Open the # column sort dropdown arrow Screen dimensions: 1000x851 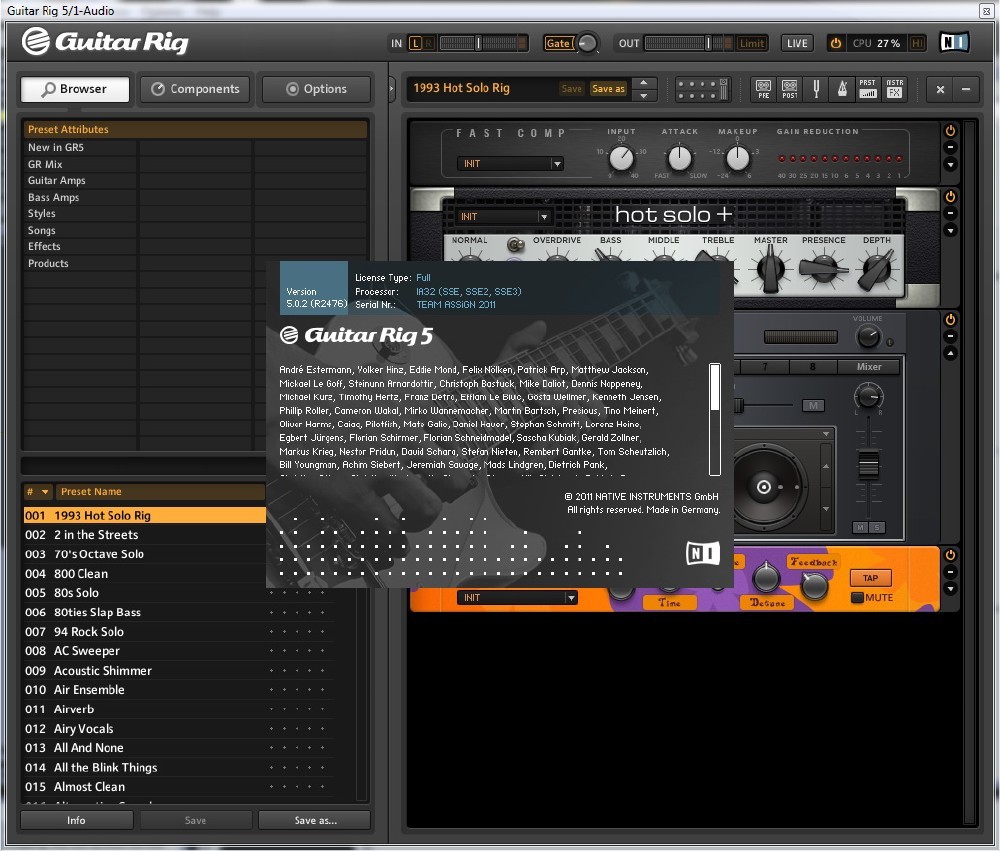(45, 492)
